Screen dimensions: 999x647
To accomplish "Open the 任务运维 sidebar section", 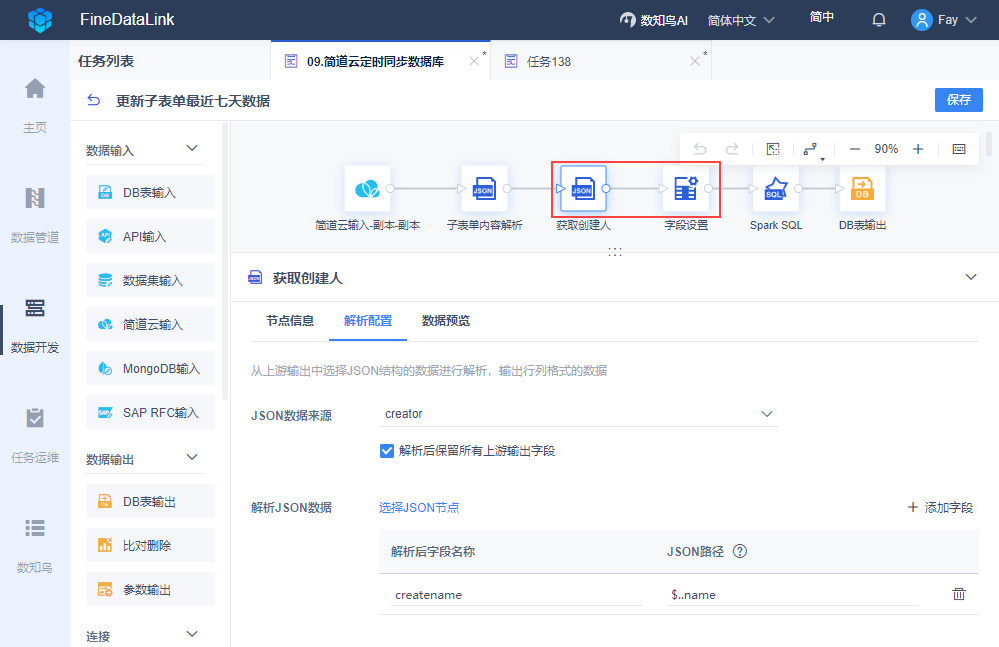I will tap(35, 436).
